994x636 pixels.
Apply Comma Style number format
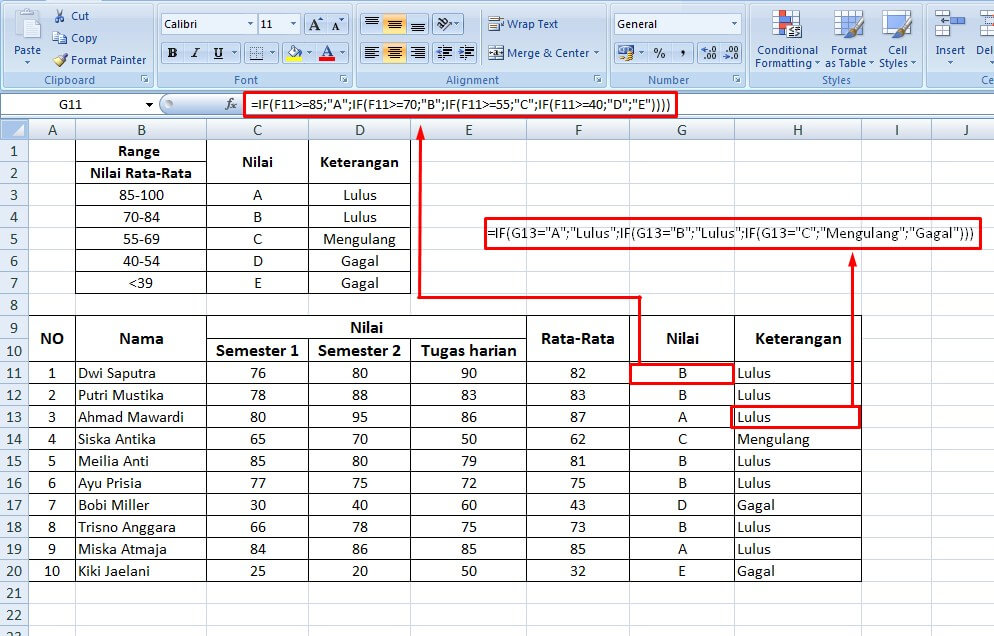(x=683, y=52)
